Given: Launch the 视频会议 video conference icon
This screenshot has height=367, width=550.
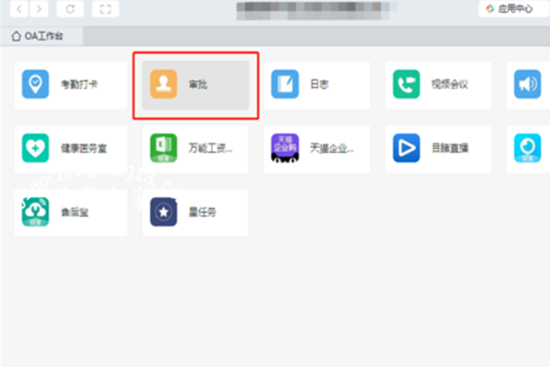Looking at the screenshot, I should [x=406, y=84].
